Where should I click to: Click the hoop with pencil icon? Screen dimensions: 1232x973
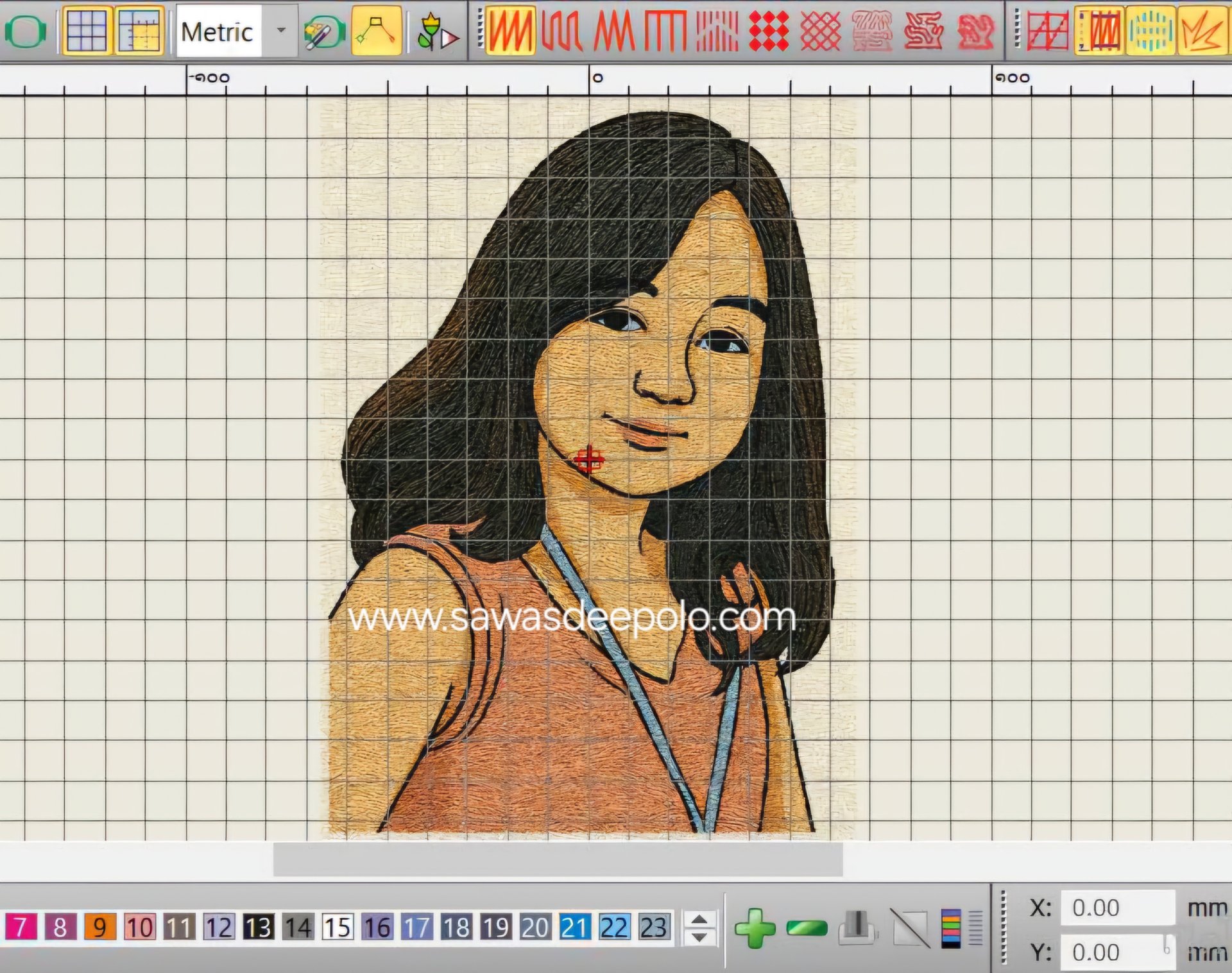click(x=324, y=32)
